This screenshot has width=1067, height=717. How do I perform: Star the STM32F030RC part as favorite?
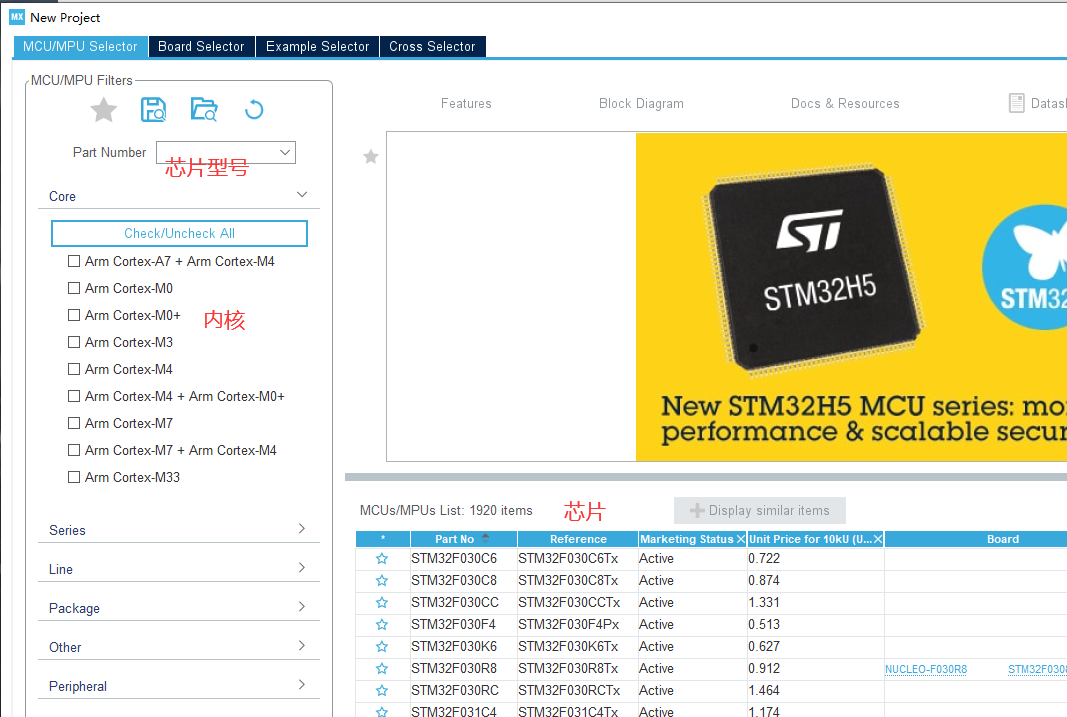click(381, 690)
